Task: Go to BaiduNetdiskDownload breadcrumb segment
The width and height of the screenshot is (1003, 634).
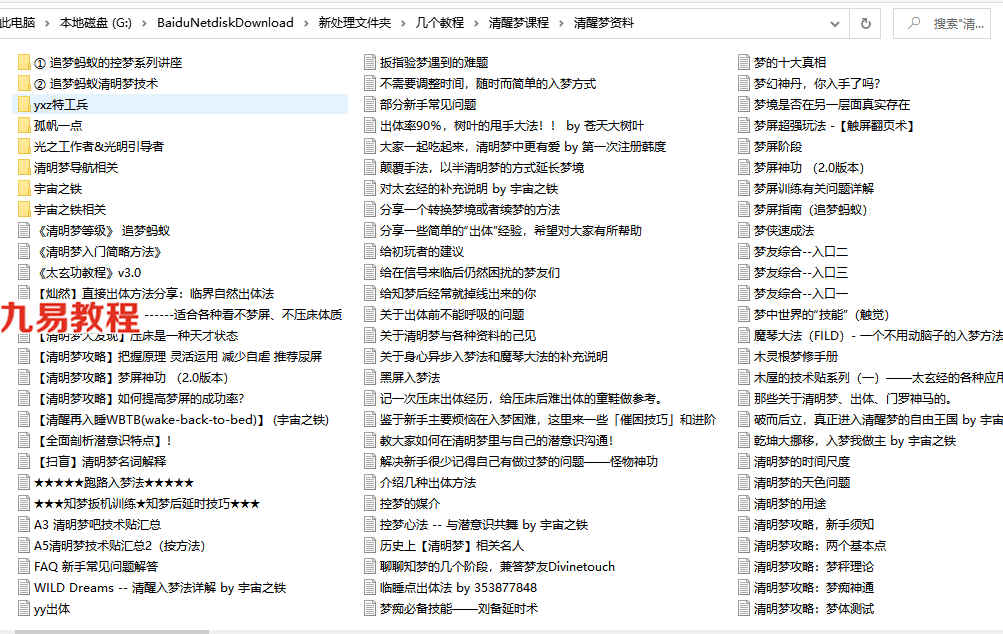Action: point(225,23)
